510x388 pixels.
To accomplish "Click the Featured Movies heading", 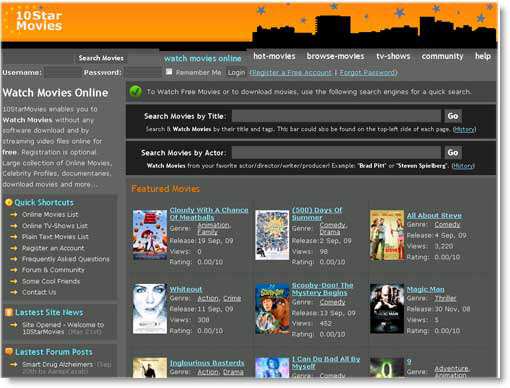I will tap(165, 189).
